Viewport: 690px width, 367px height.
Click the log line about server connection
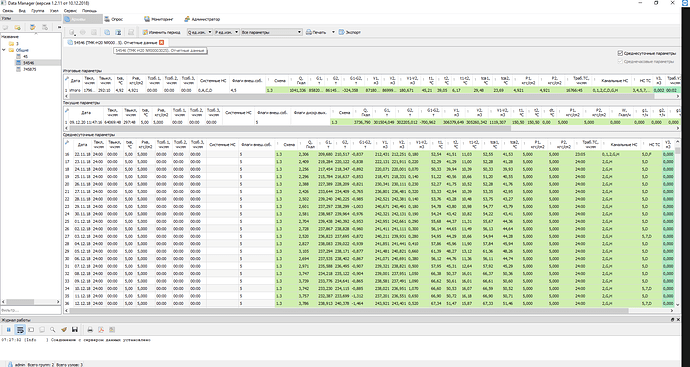[x=76, y=340]
